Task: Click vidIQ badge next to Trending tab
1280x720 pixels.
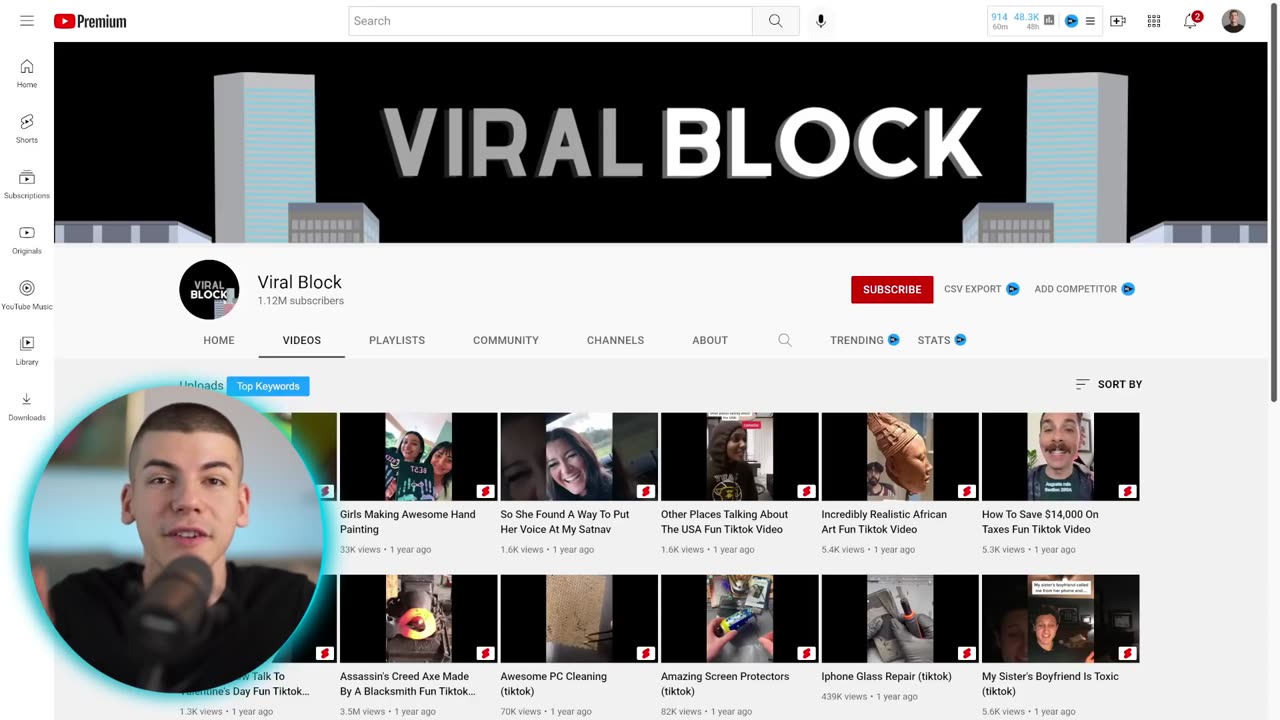Action: pyautogui.click(x=894, y=340)
